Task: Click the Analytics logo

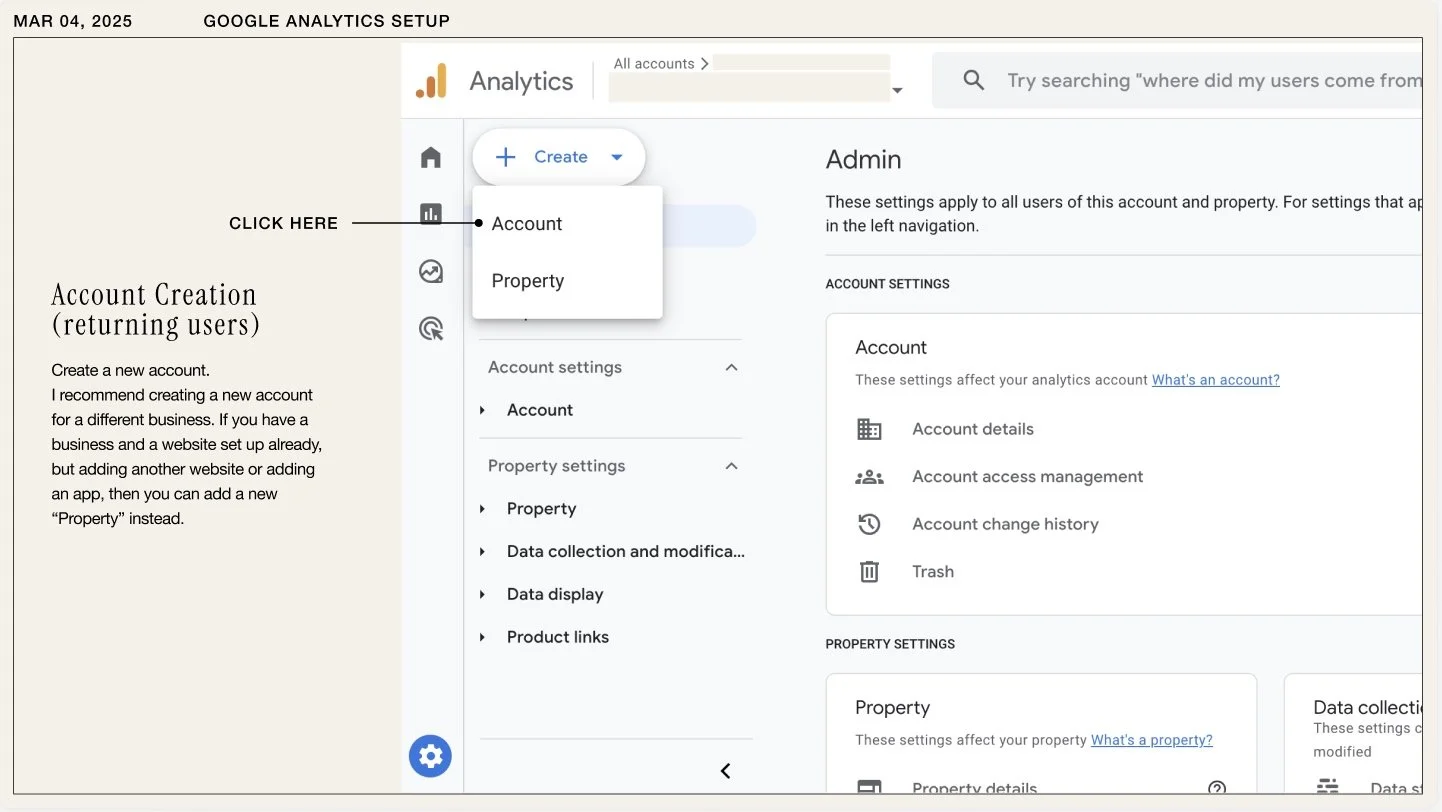Action: click(x=431, y=81)
